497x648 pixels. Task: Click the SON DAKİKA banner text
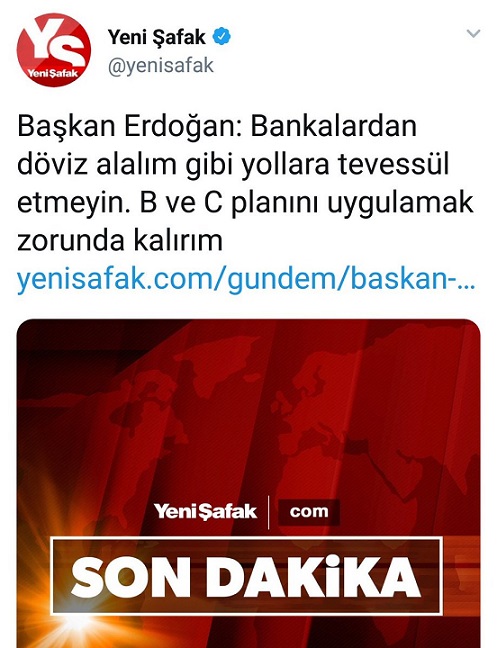(x=246, y=577)
